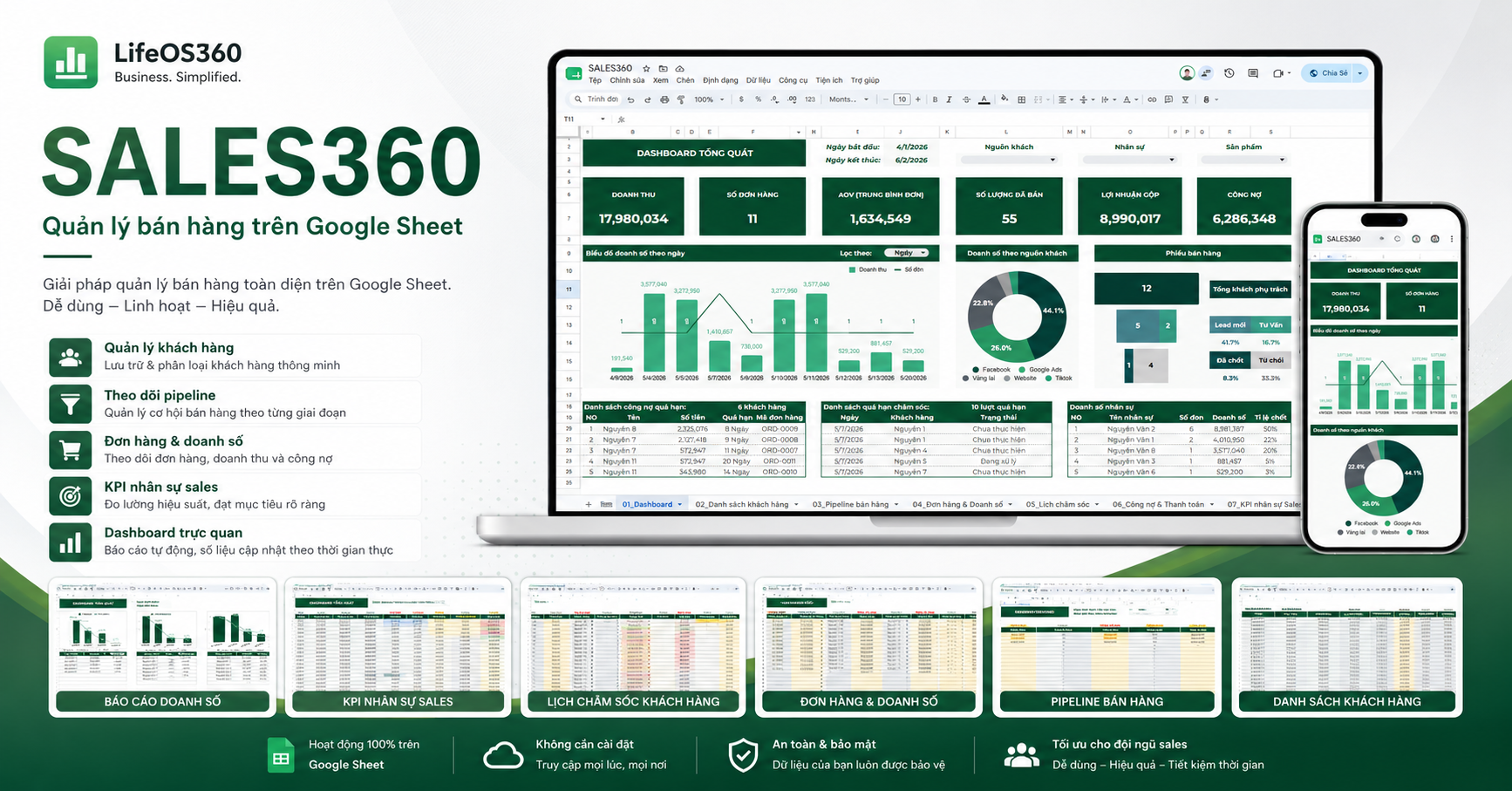
Task: Click the create filter toolbar icon
Action: pyautogui.click(x=1185, y=99)
